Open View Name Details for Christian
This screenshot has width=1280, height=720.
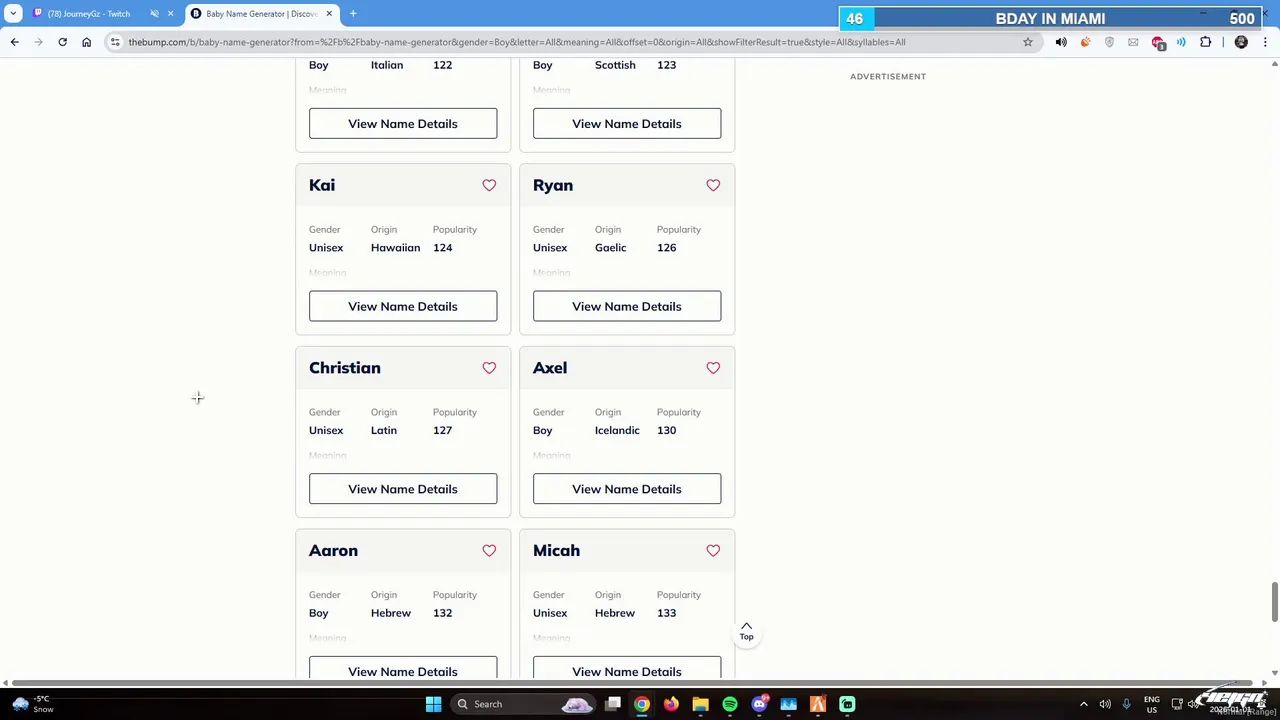point(403,489)
